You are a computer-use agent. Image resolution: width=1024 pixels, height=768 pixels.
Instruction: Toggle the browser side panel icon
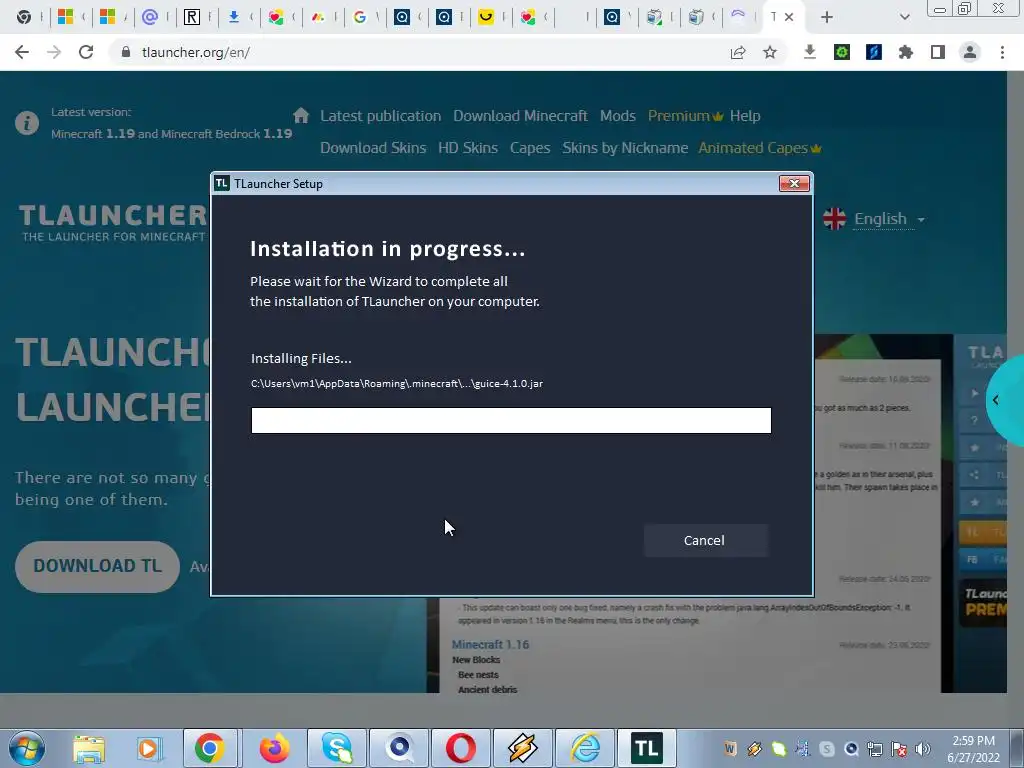click(938, 52)
